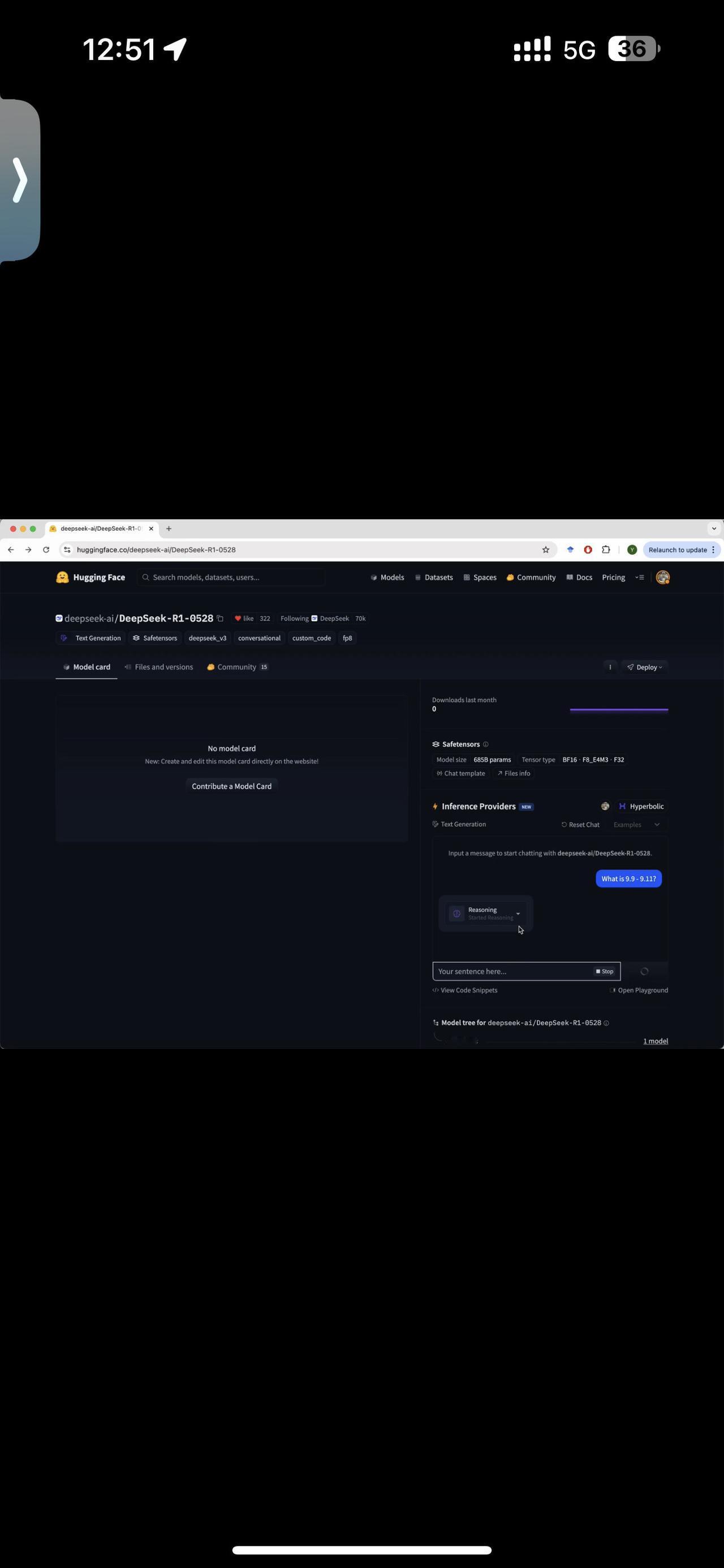The height and width of the screenshot is (1568, 724).
Task: Select Hyperbolic provider selector
Action: pos(641,807)
